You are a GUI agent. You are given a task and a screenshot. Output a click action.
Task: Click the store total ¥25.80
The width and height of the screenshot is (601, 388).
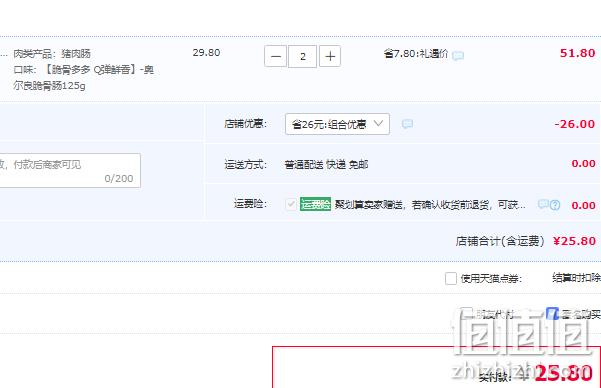(574, 241)
